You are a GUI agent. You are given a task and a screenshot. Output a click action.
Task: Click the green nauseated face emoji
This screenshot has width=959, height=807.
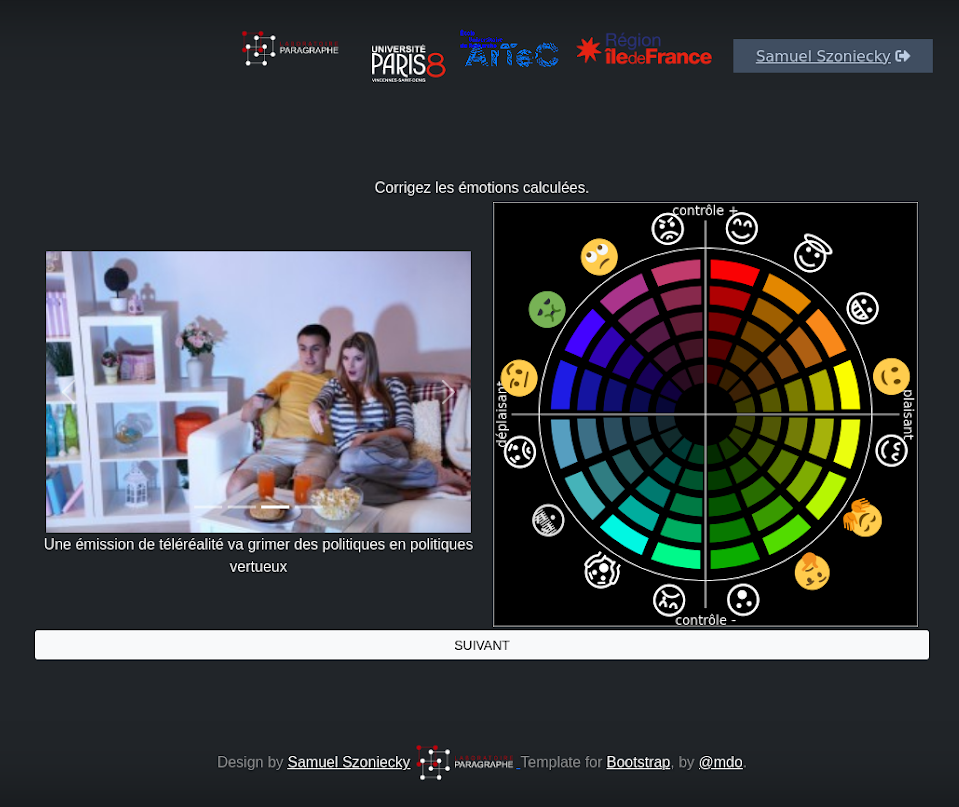pos(547,309)
